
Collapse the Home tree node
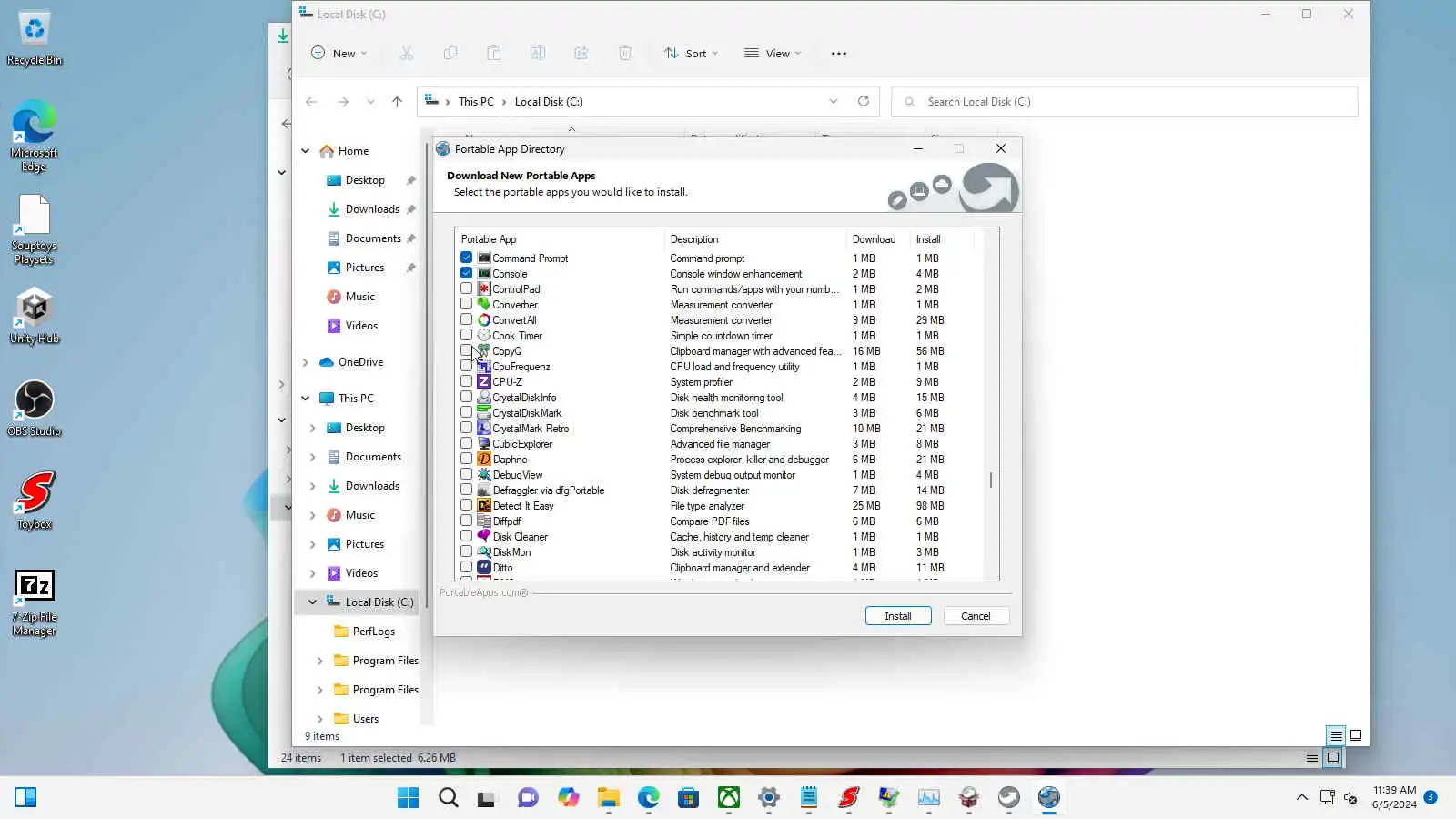click(x=306, y=151)
